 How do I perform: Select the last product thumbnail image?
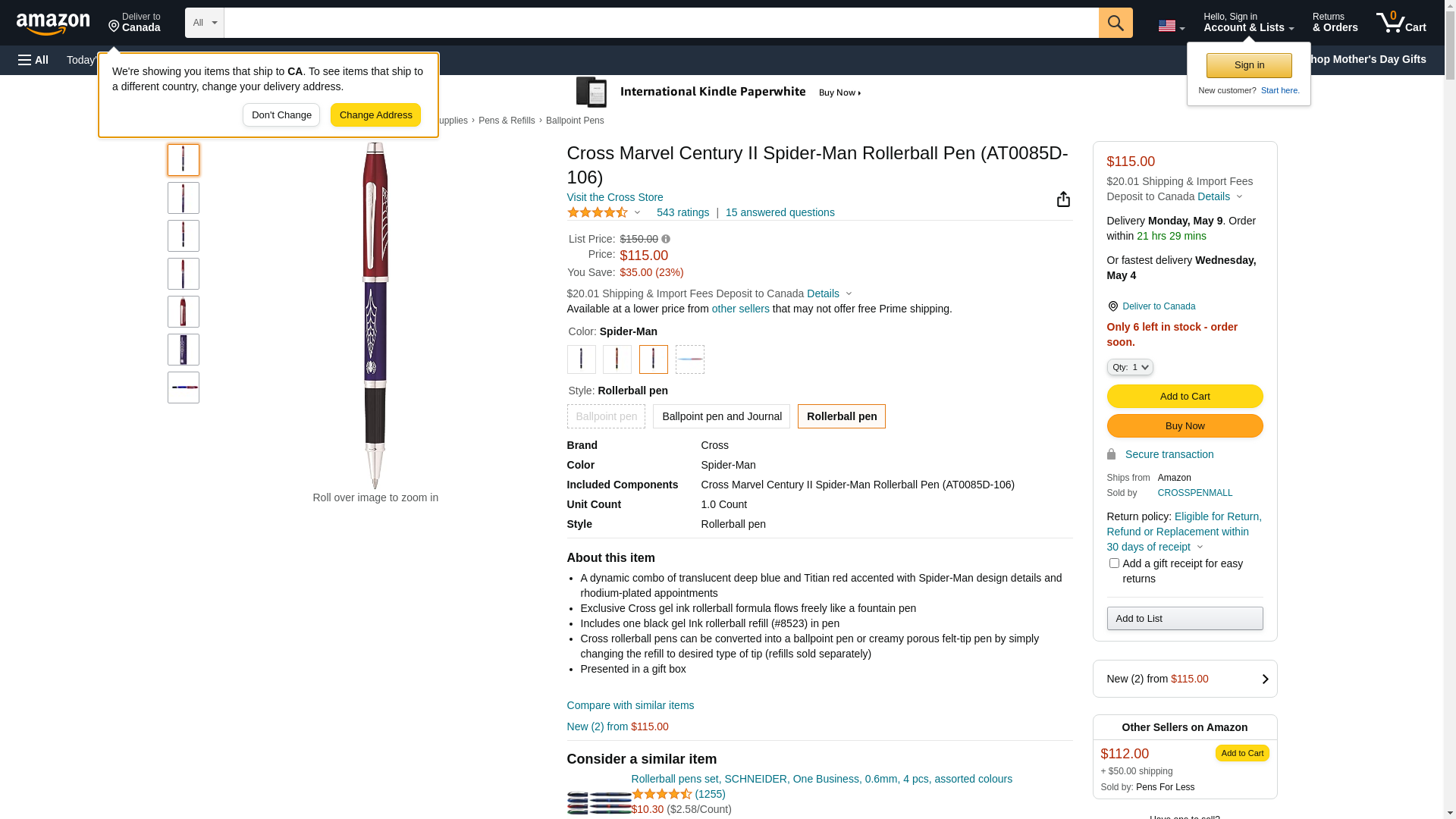tap(184, 388)
